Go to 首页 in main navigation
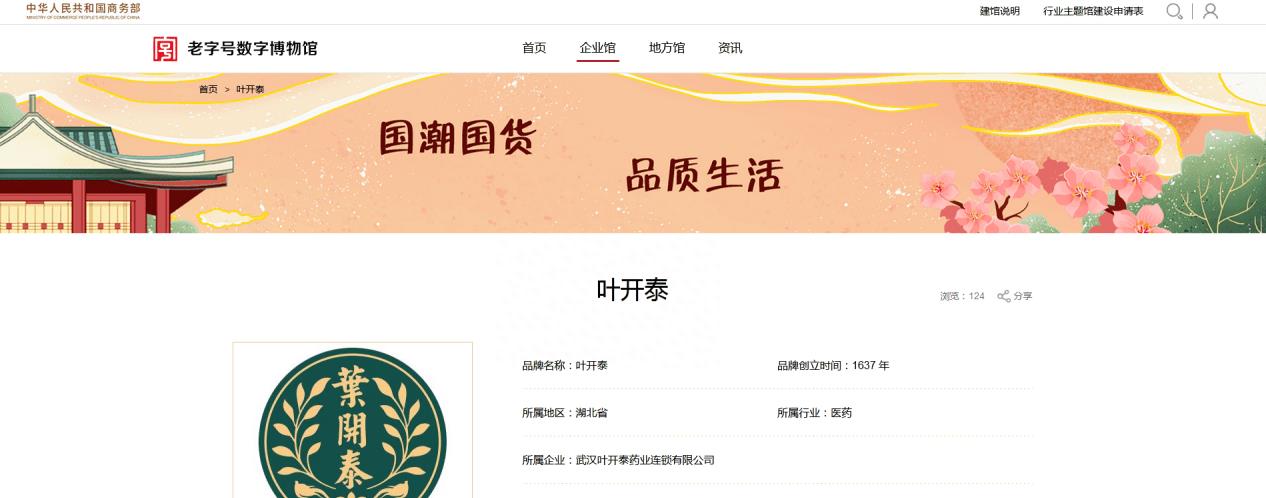The height and width of the screenshot is (498, 1266). [x=534, y=48]
